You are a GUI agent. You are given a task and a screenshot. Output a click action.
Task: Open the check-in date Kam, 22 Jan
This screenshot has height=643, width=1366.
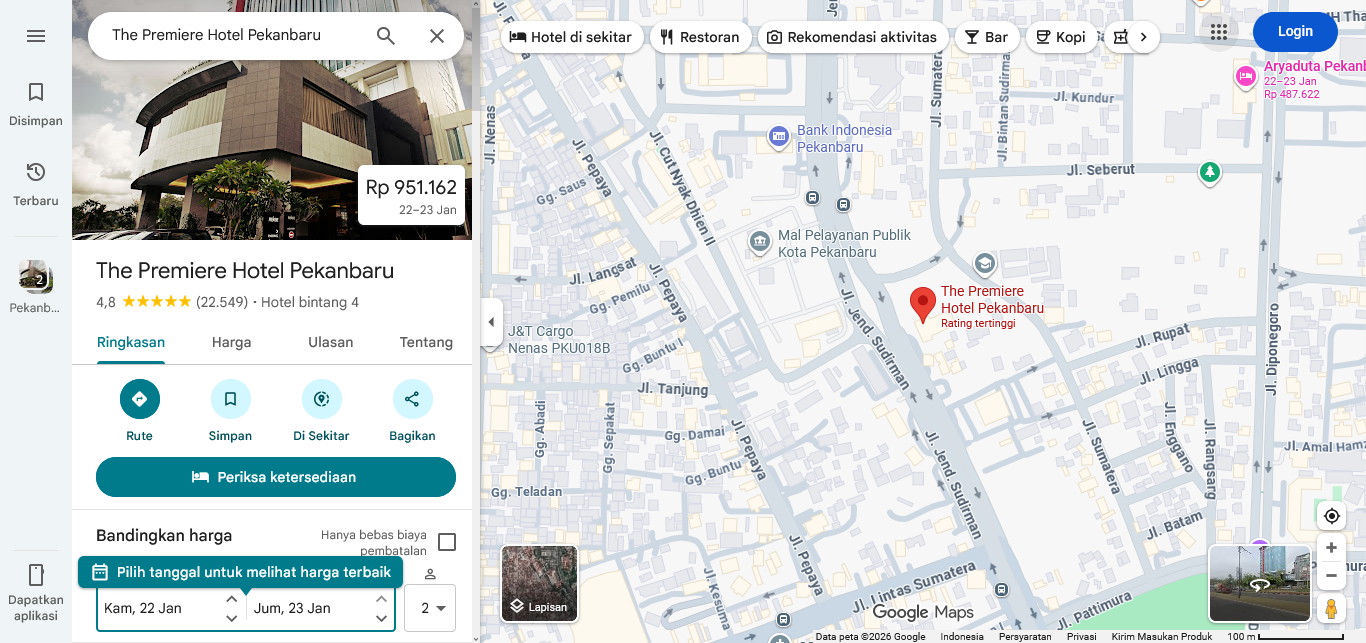(160, 608)
